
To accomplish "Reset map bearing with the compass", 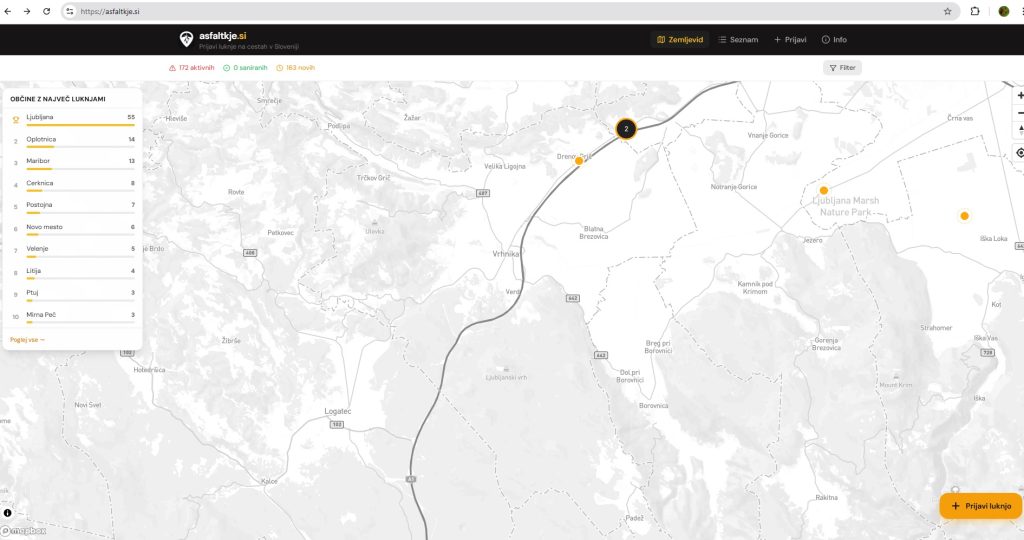I will point(1019,130).
